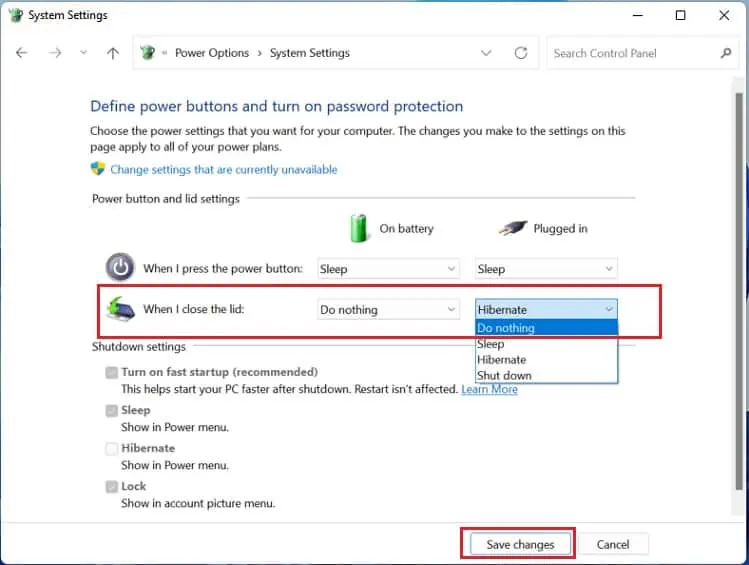Click the search magnifier icon
Screen dimensions: 749x565
[x=725, y=54]
